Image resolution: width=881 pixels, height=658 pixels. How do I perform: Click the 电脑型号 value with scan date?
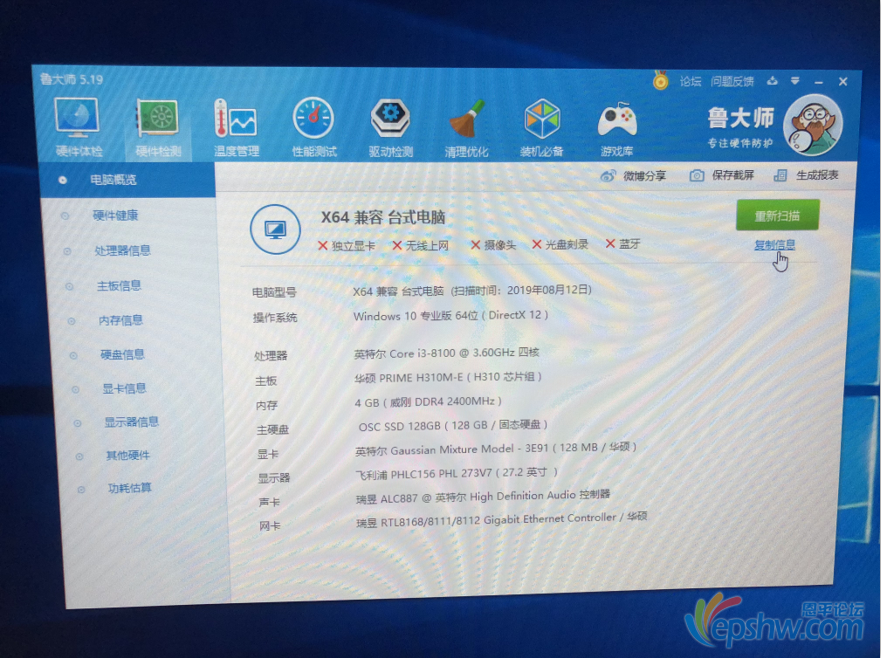point(472,291)
